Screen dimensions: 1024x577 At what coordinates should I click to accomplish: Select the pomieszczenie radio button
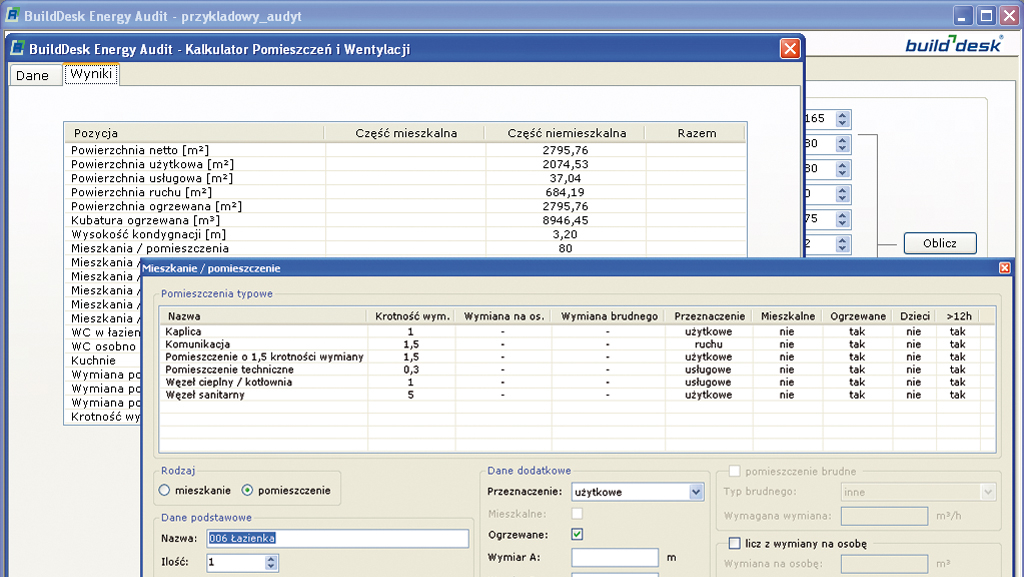(x=247, y=490)
